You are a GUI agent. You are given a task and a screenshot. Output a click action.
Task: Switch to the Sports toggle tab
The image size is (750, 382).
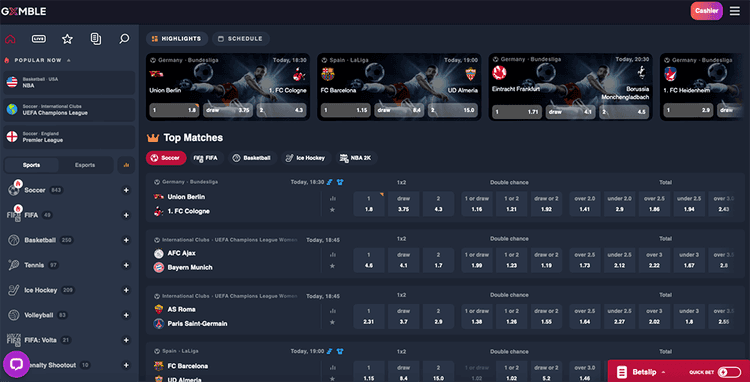coord(32,165)
